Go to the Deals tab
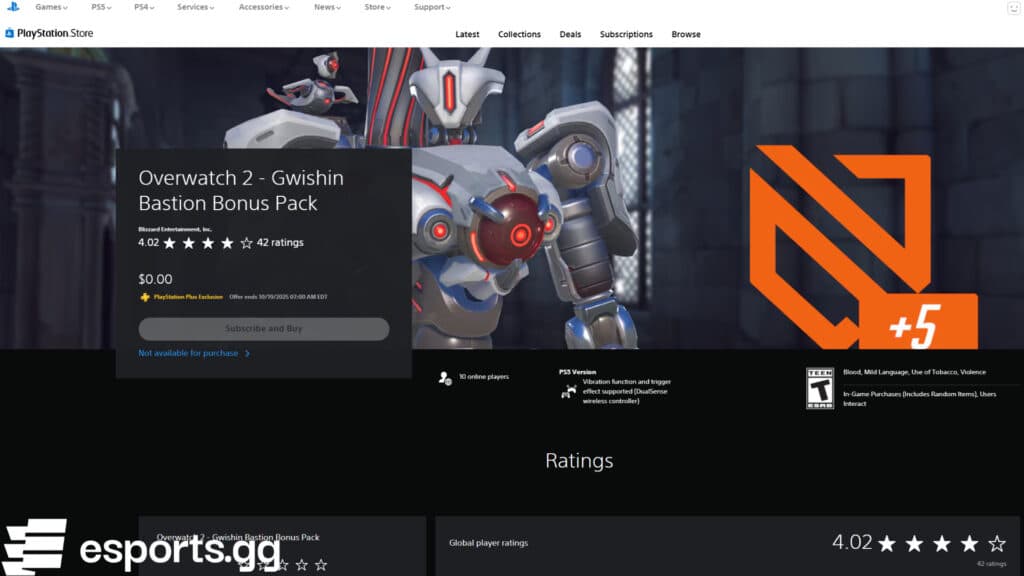Screen dimensions: 1024x576 [570, 34]
